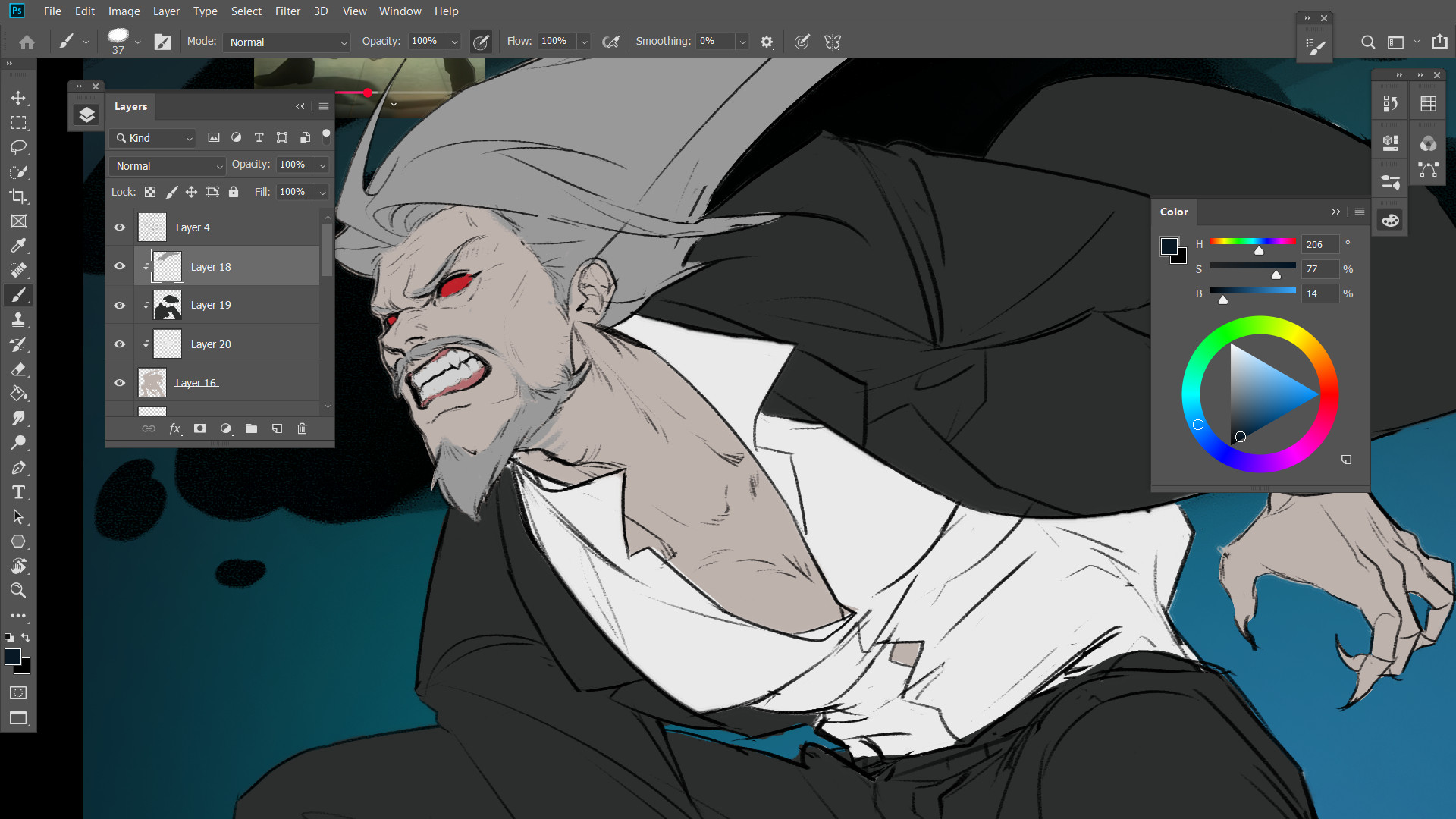Toggle lock transparent pixels

point(150,192)
